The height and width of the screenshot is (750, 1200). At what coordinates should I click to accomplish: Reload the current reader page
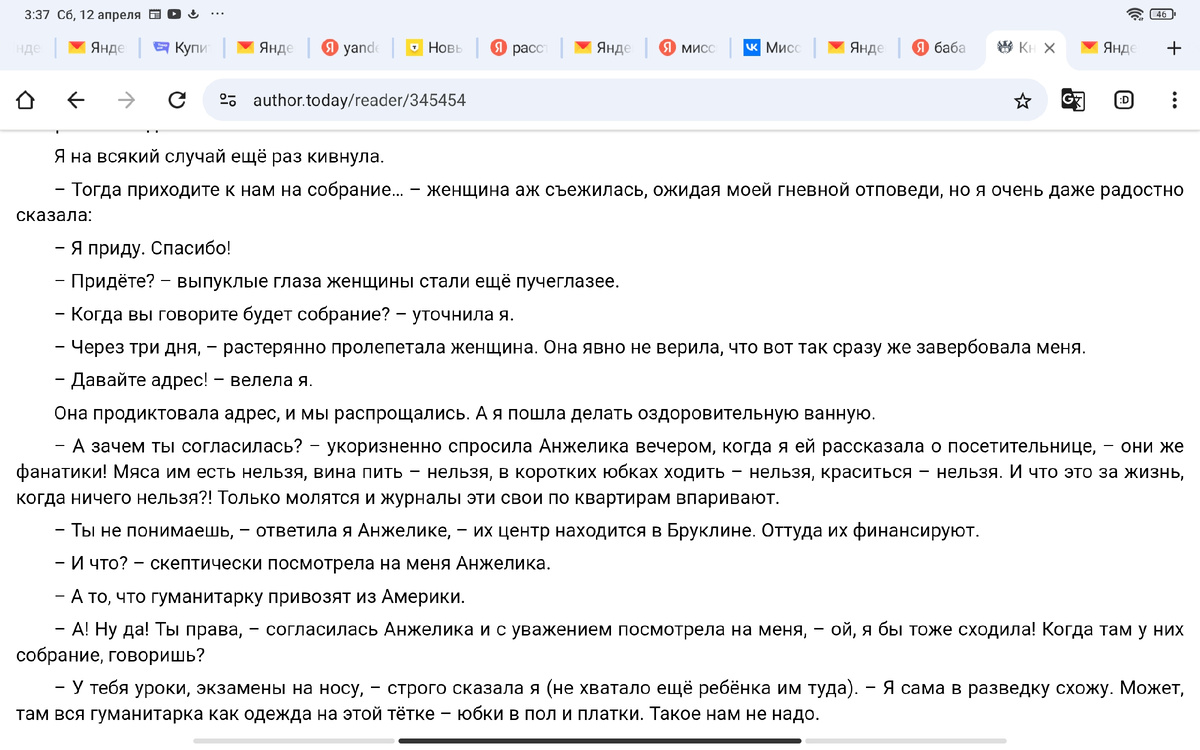(x=177, y=100)
